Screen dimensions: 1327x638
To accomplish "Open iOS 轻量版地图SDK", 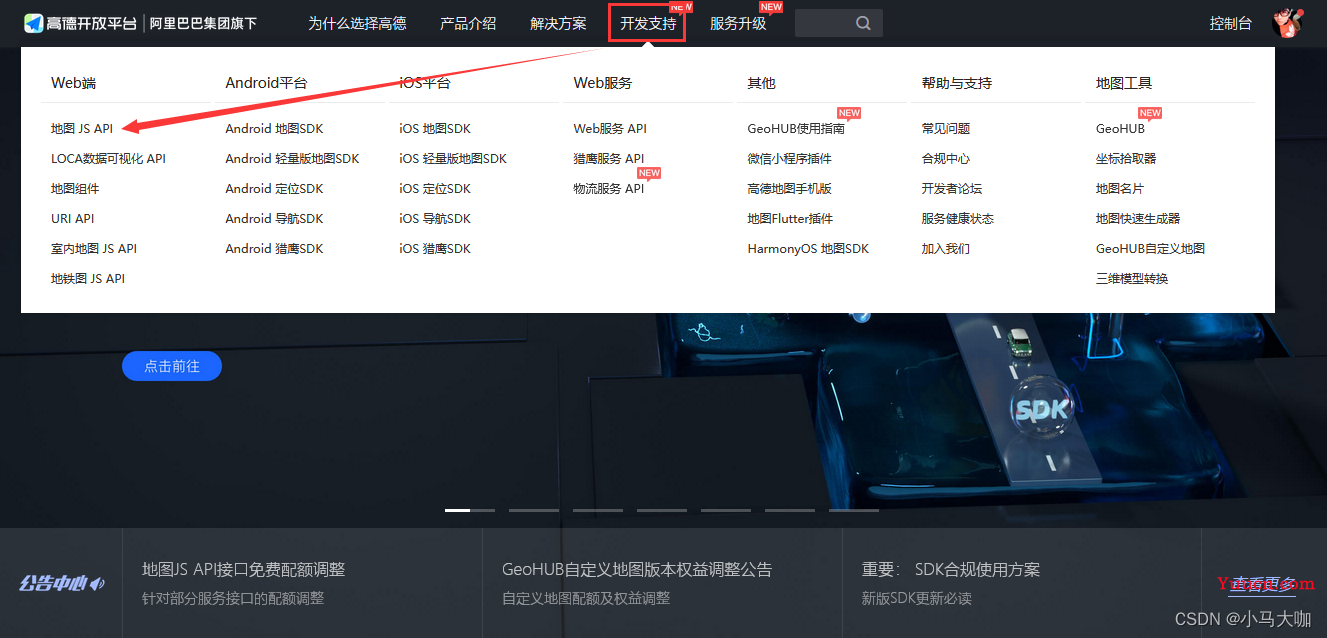I will 453,158.
